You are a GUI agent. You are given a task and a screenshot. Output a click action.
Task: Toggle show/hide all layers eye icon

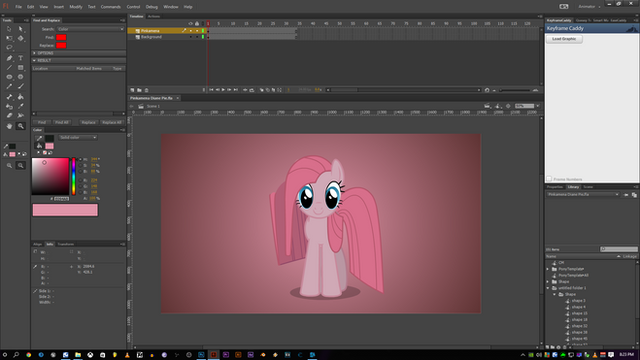pyautogui.click(x=191, y=24)
